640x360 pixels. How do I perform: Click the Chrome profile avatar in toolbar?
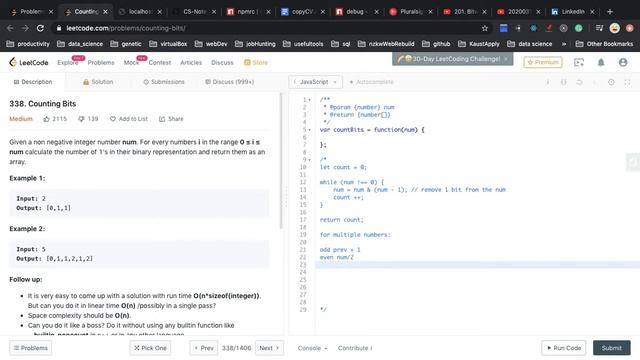(615, 28)
